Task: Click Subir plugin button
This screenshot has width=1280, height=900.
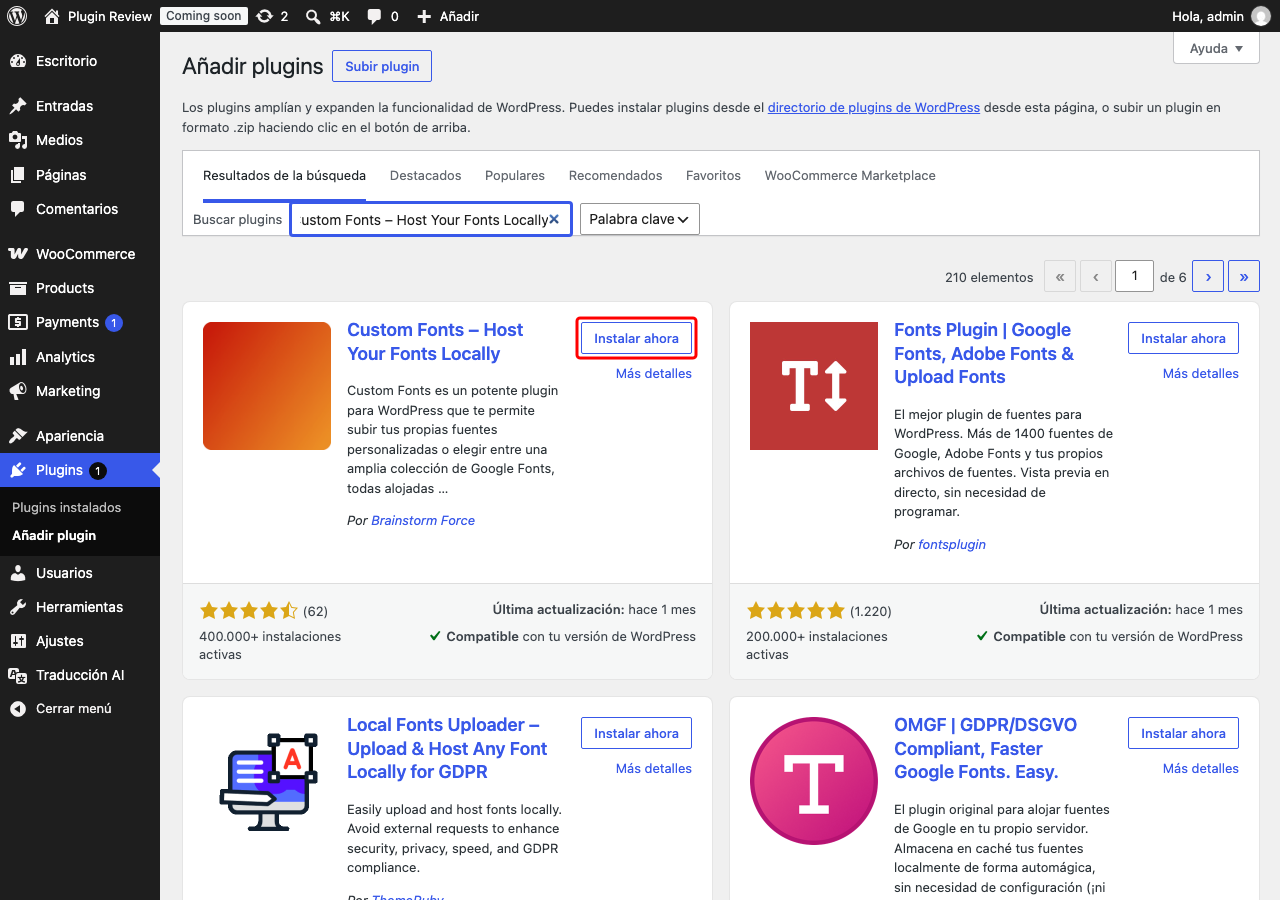Action: tap(382, 66)
